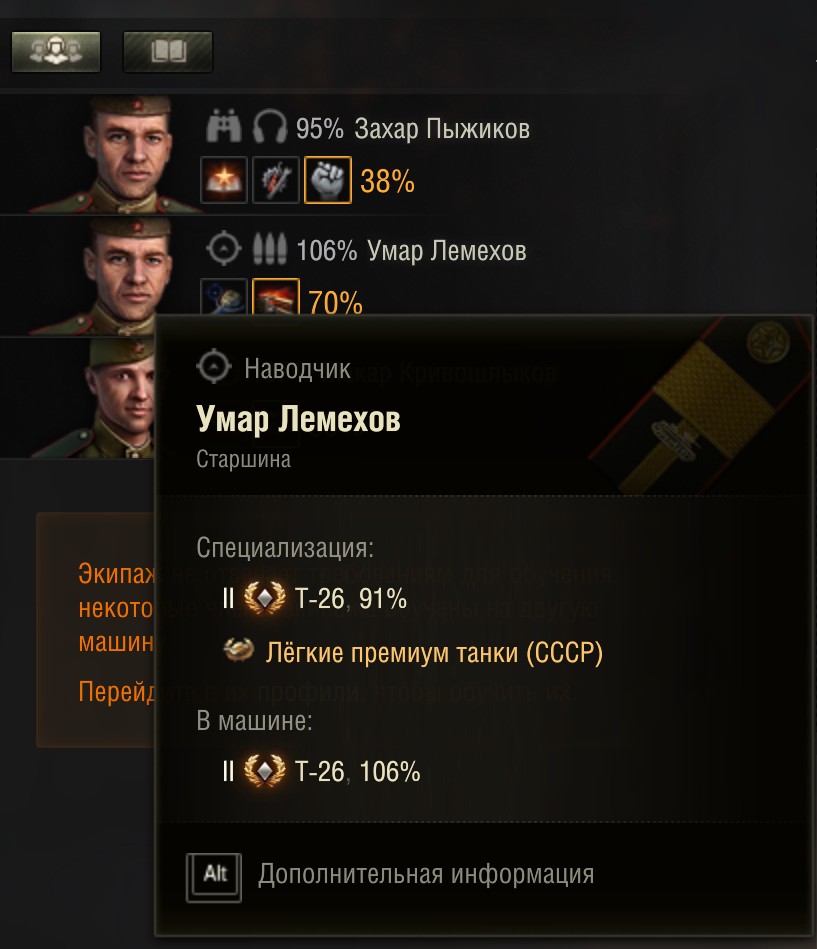Select the third crew member's portrait
The image size is (817, 949).
(x=118, y=398)
